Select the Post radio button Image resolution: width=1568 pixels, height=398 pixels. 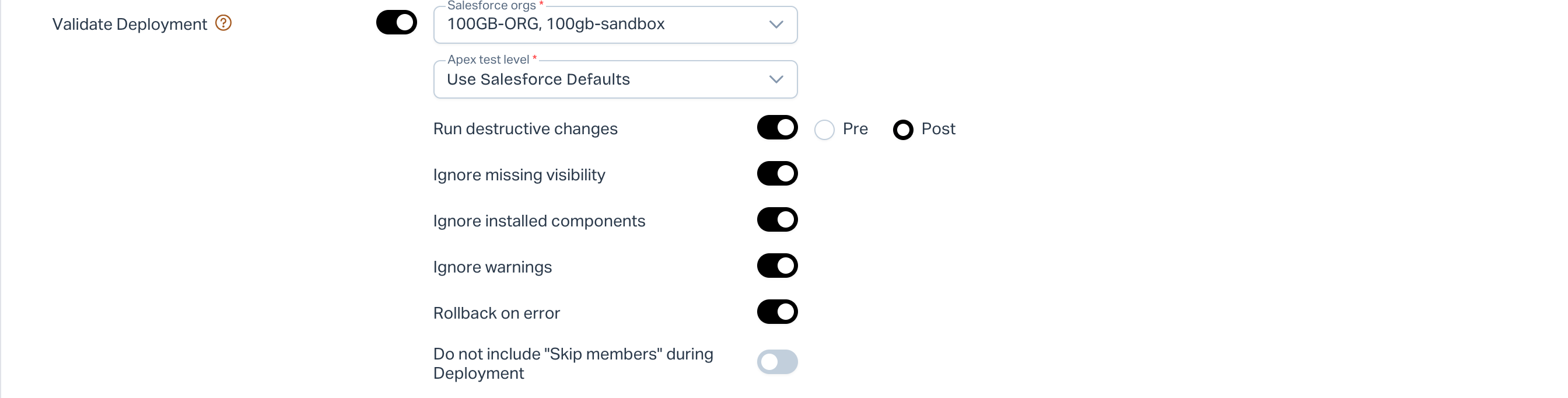click(x=902, y=130)
